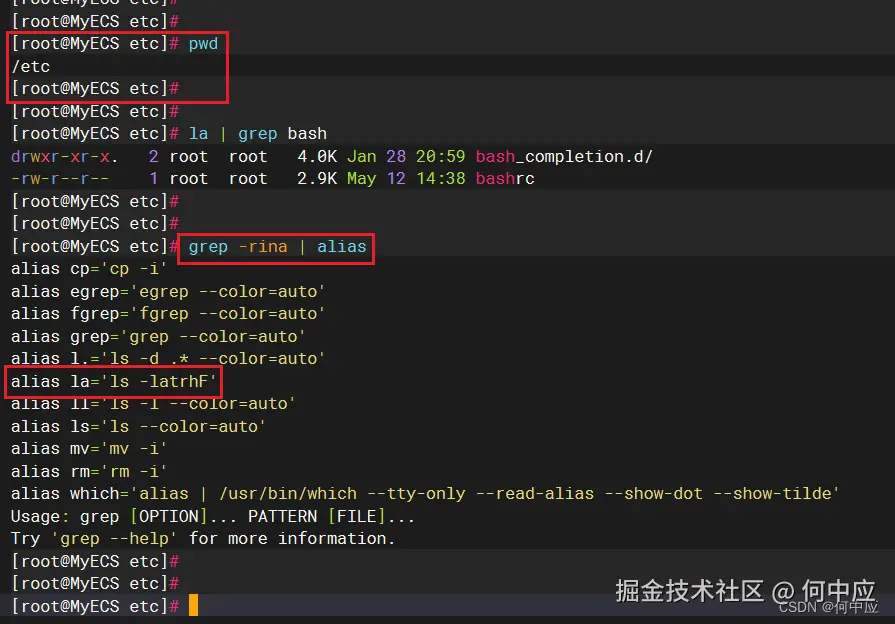Click the 'bashrc' file name
The width and height of the screenshot is (895, 624).
coord(505,179)
